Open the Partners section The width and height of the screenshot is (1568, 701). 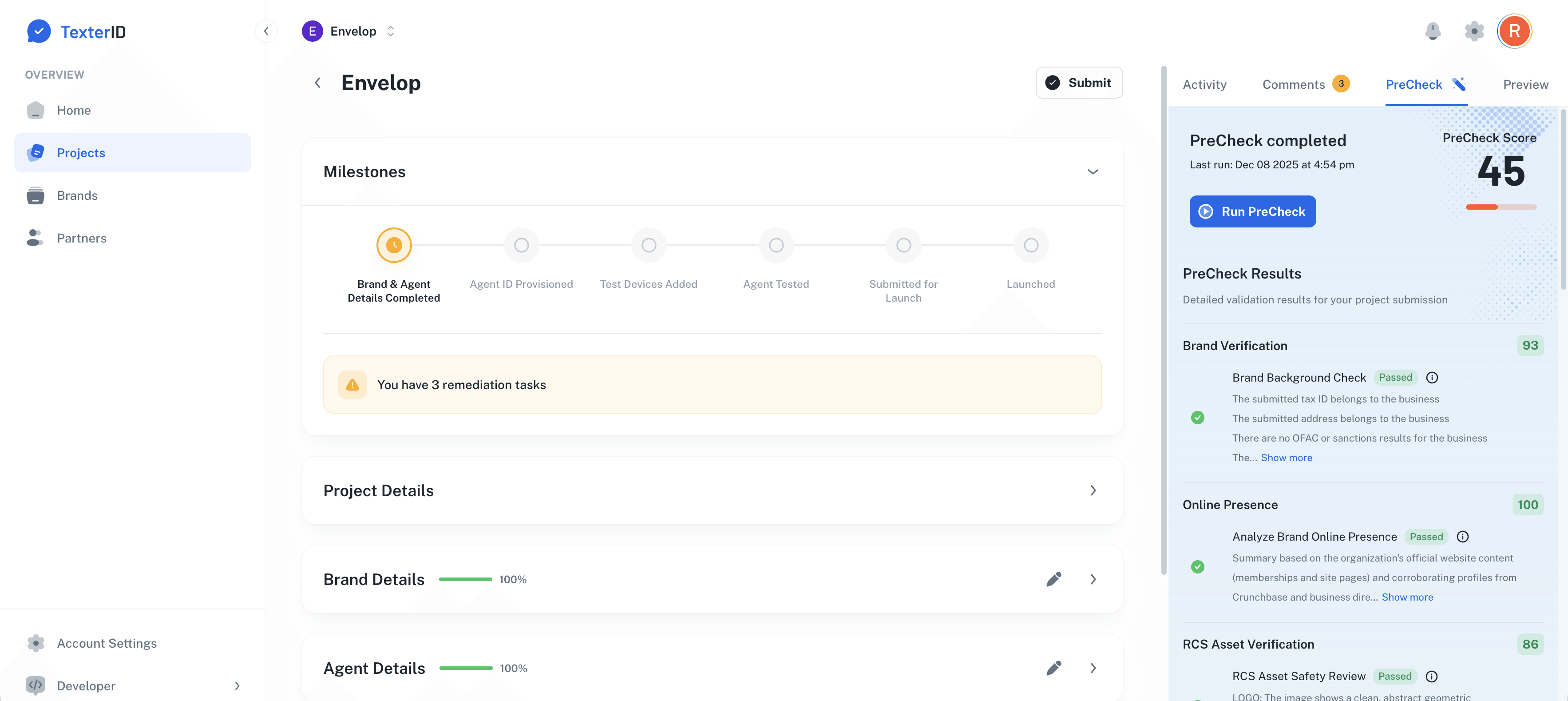tap(82, 238)
